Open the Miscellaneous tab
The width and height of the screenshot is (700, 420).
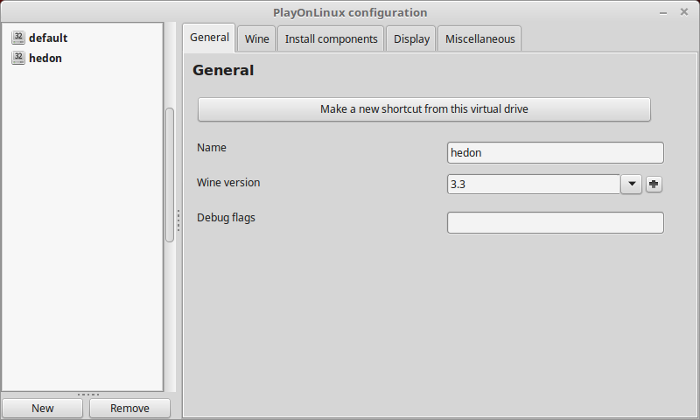tap(480, 39)
